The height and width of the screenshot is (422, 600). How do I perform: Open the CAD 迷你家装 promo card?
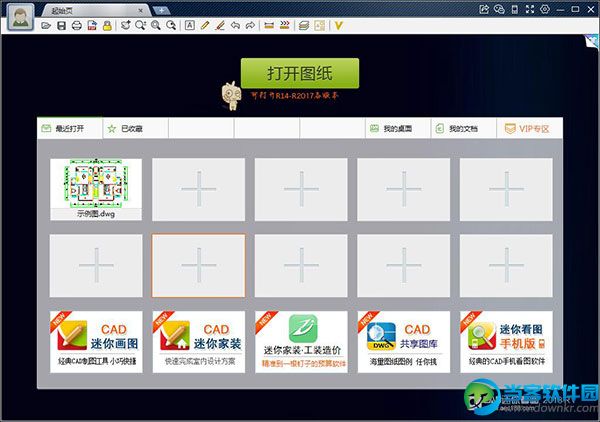coord(199,342)
